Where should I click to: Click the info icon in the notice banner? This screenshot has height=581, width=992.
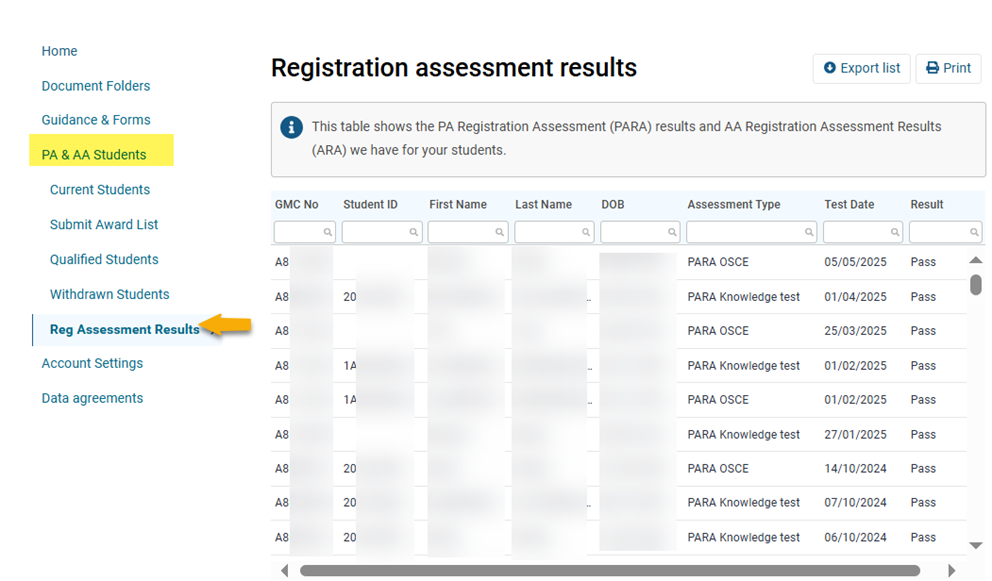coord(291,127)
